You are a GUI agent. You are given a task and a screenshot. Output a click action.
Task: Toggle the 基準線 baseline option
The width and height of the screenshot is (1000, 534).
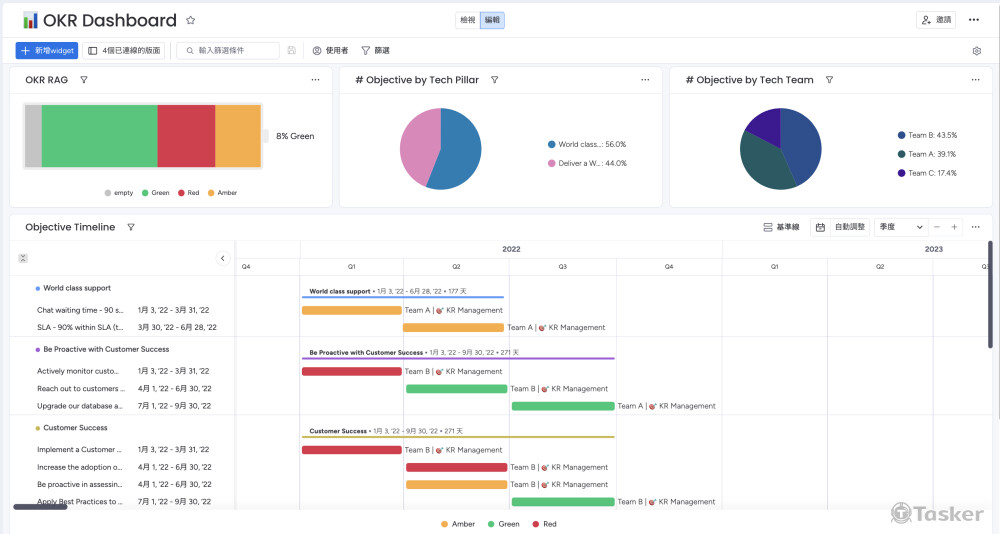click(781, 227)
